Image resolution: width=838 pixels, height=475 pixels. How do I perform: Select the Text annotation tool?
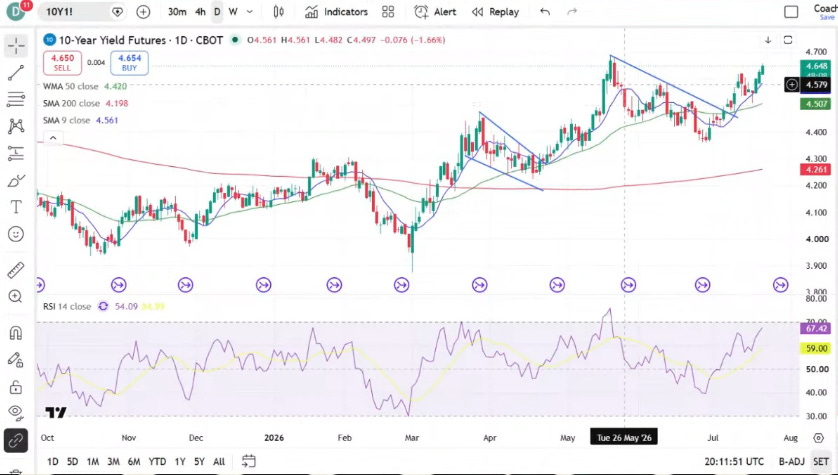[16, 207]
